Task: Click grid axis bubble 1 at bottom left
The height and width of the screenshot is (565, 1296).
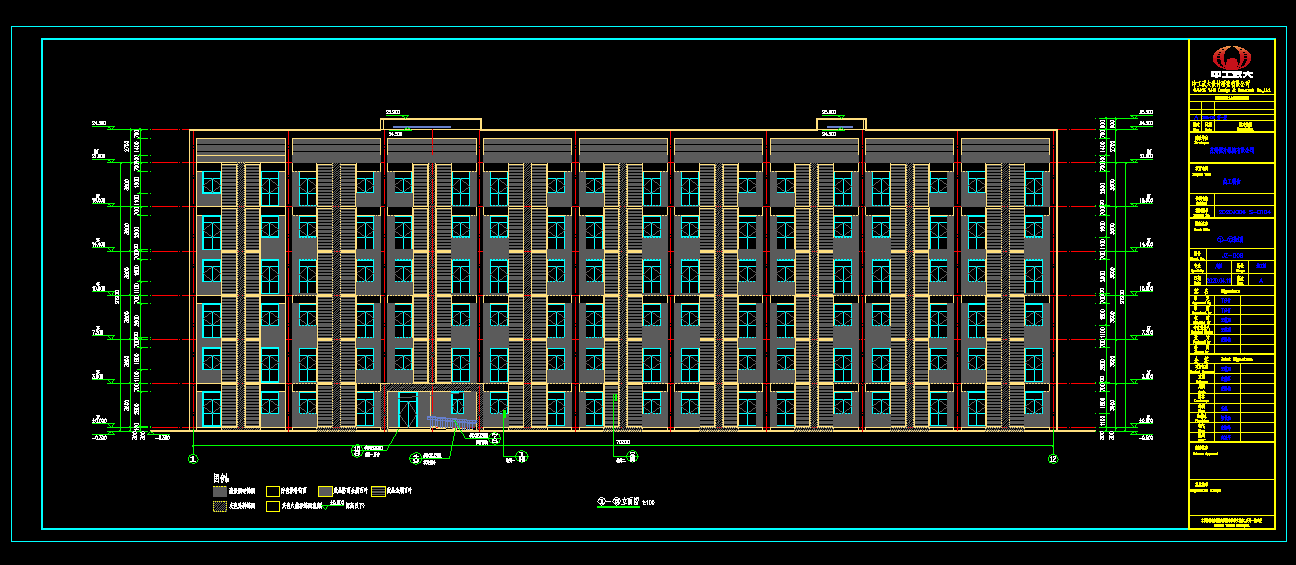Action: 192,459
